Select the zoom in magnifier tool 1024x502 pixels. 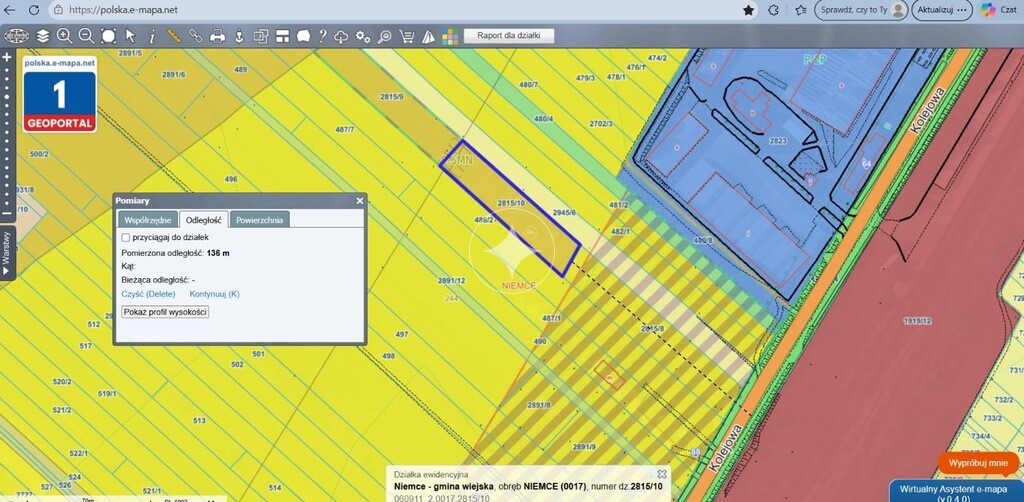tap(65, 36)
